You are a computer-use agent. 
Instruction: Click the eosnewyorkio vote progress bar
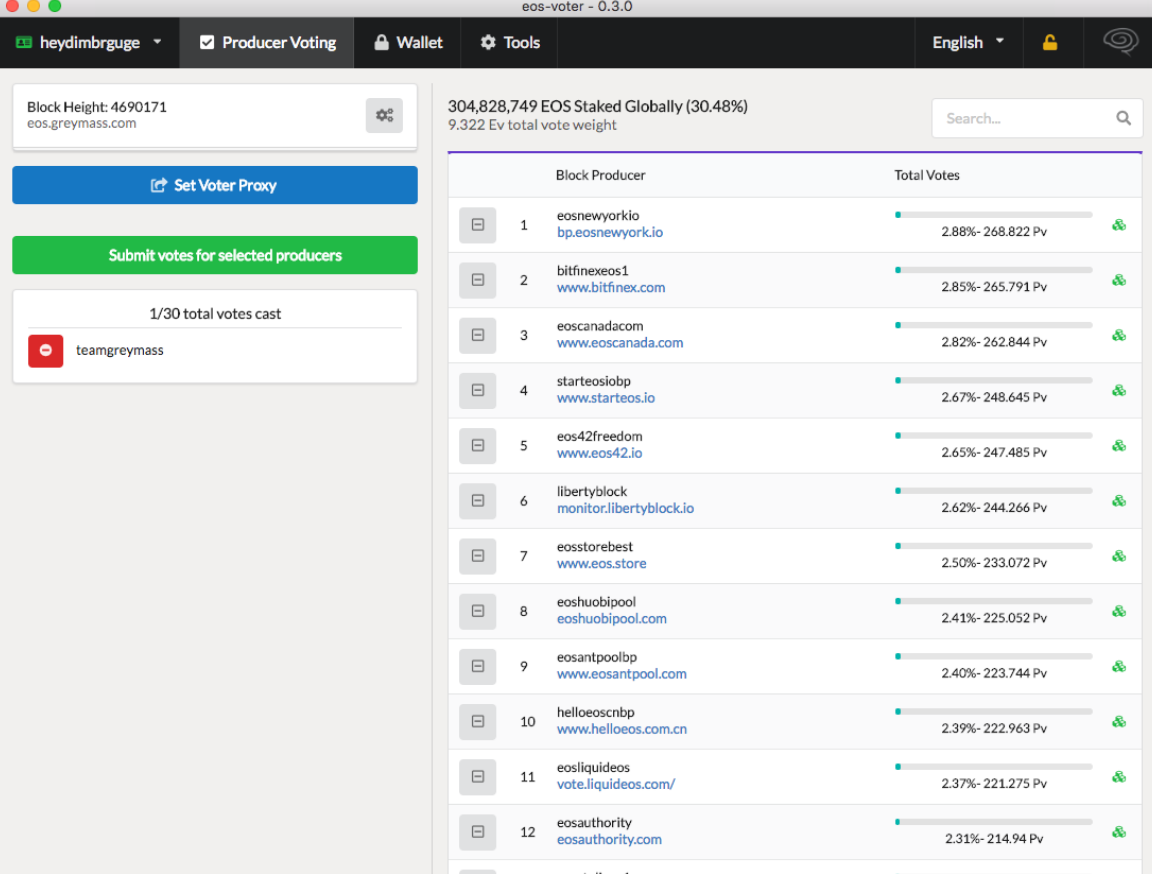coord(993,215)
